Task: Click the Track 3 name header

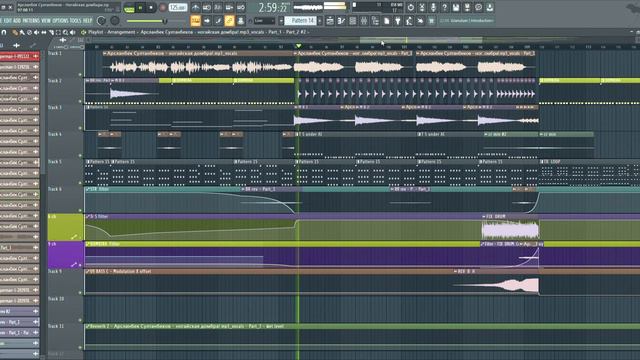Action: [55, 108]
